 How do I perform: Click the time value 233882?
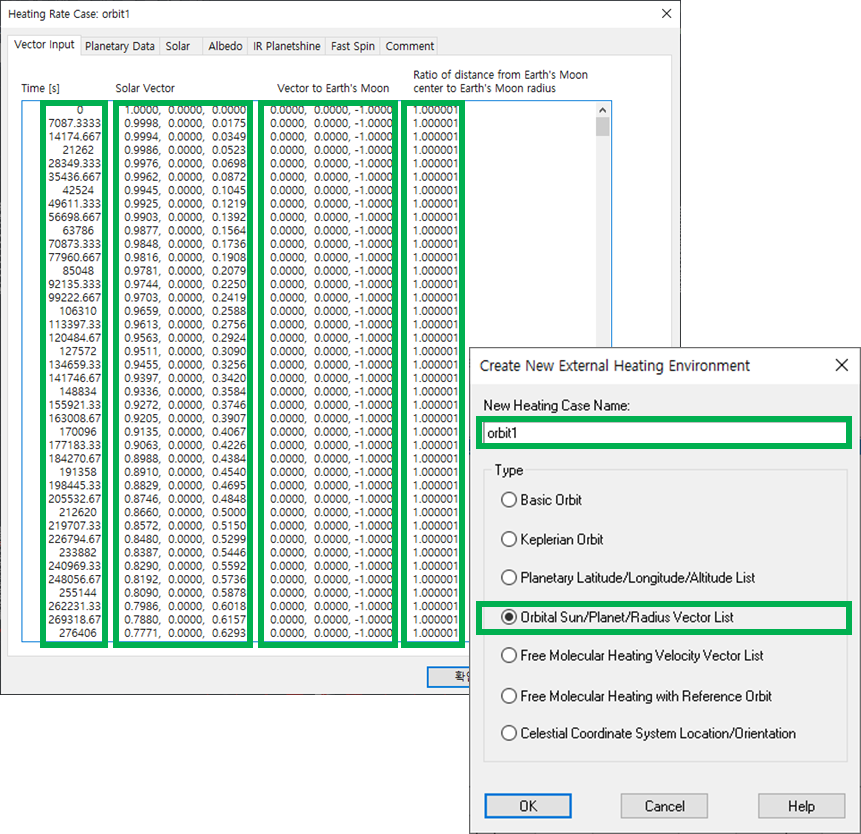[x=78, y=552]
